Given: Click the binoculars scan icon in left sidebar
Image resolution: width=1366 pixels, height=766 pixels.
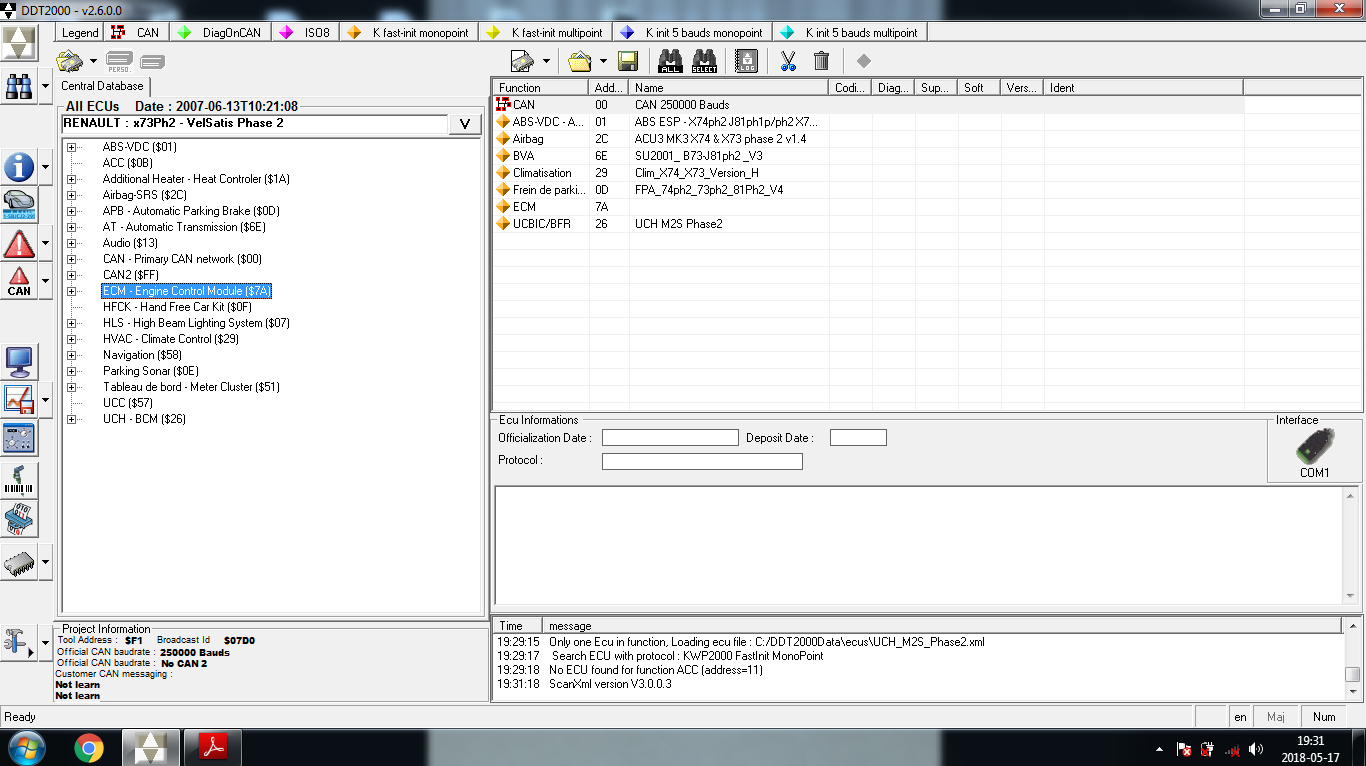Looking at the screenshot, I should (19, 87).
